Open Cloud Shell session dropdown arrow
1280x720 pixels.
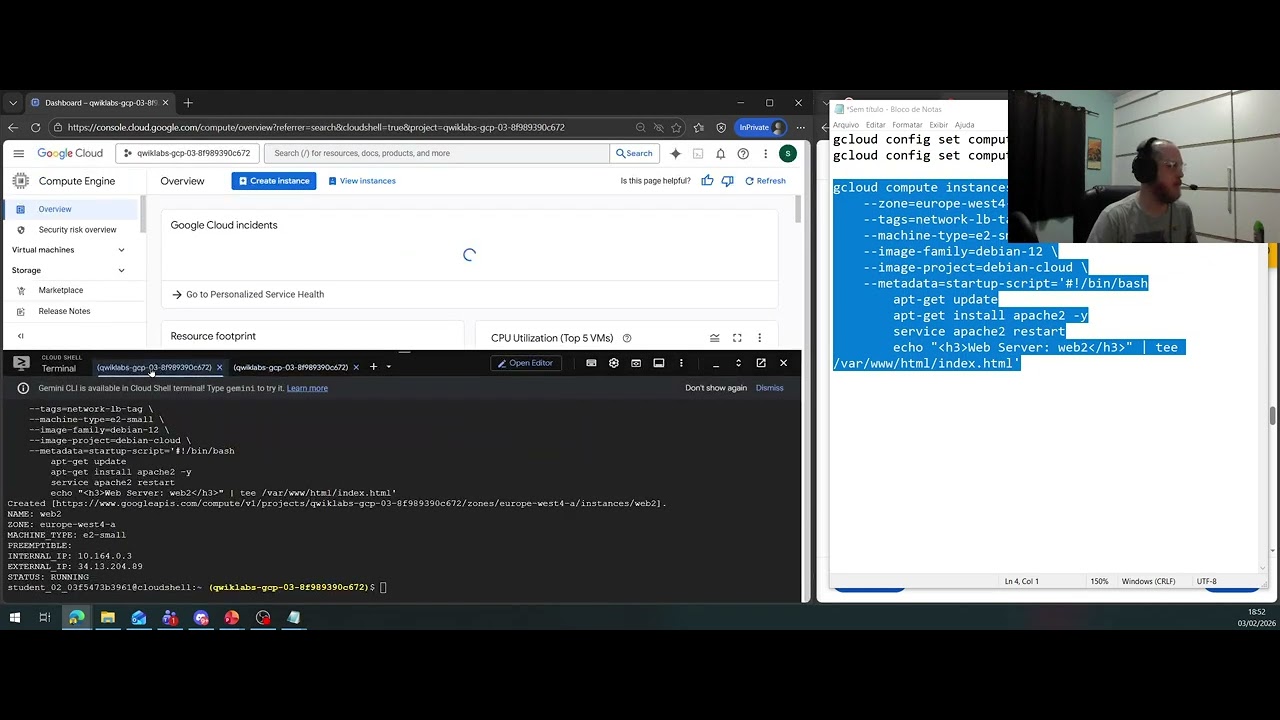389,367
